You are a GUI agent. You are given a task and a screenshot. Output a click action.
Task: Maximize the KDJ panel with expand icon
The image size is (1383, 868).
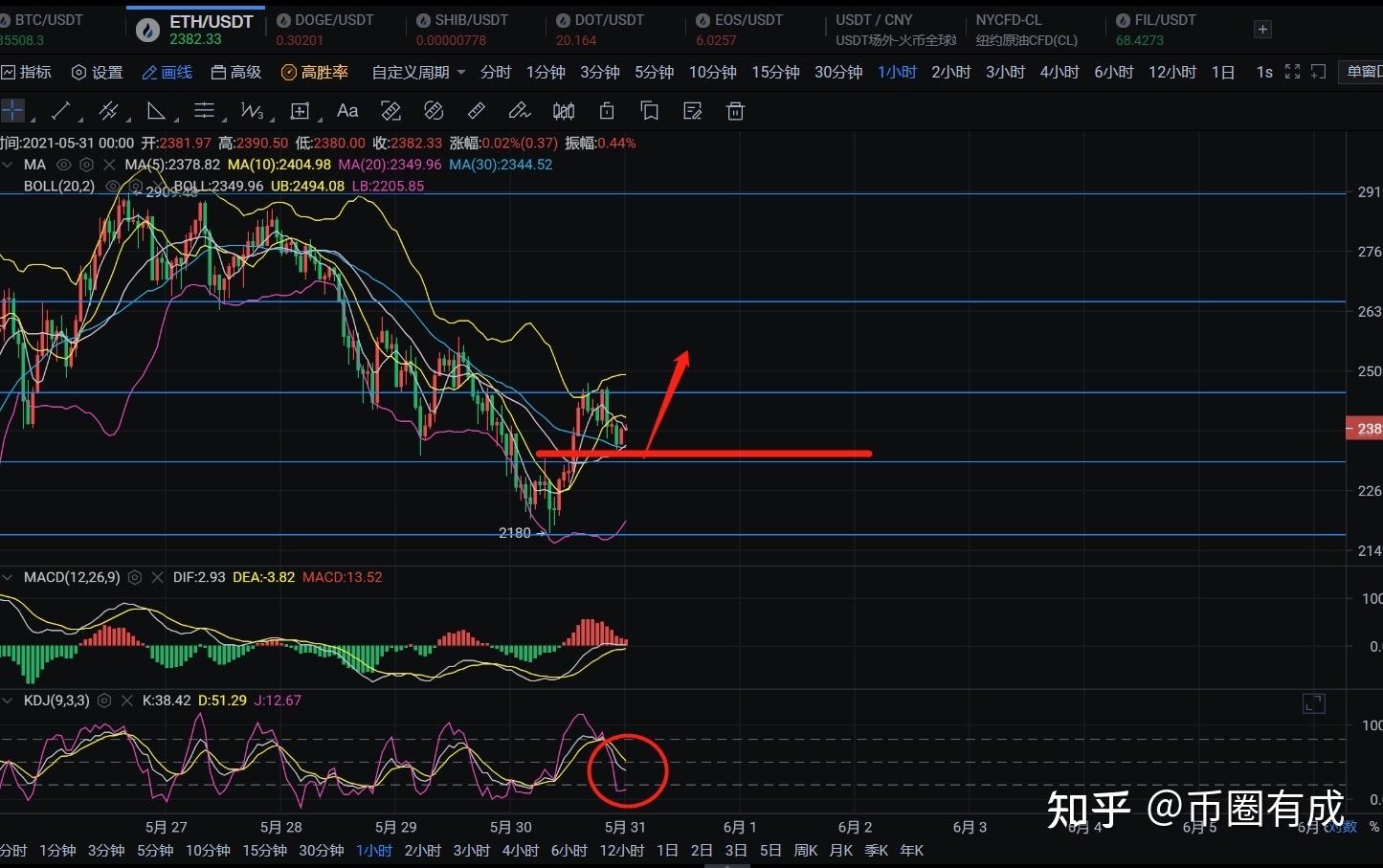coord(1314,703)
